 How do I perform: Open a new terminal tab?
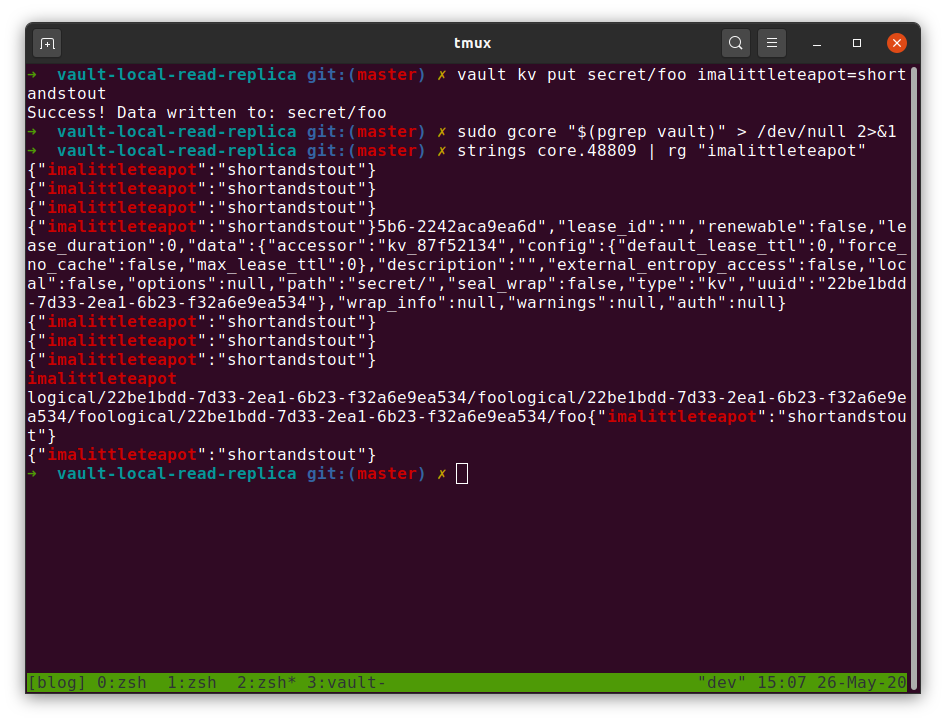point(47,43)
